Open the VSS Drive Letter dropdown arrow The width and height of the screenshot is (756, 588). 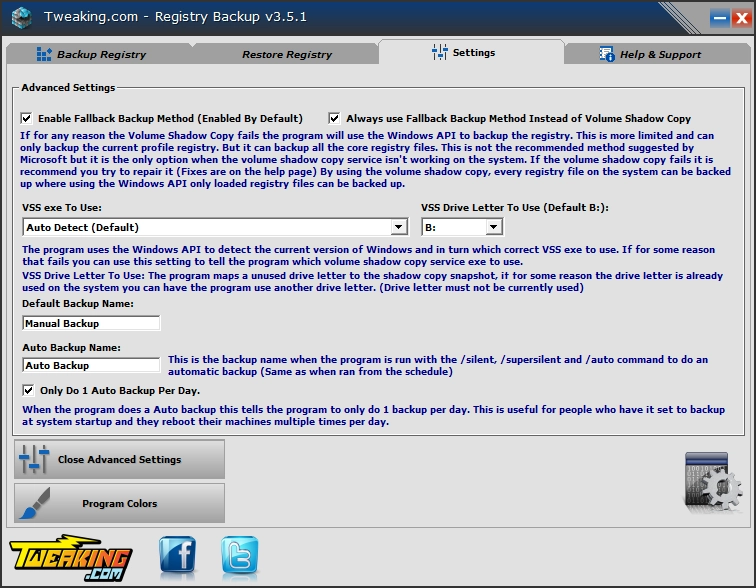[x=493, y=227]
